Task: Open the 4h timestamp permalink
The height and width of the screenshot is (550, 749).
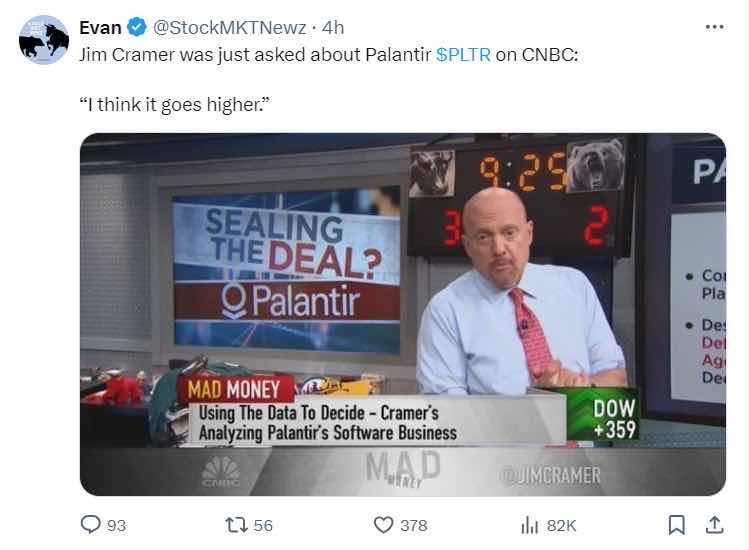Action: tap(333, 28)
